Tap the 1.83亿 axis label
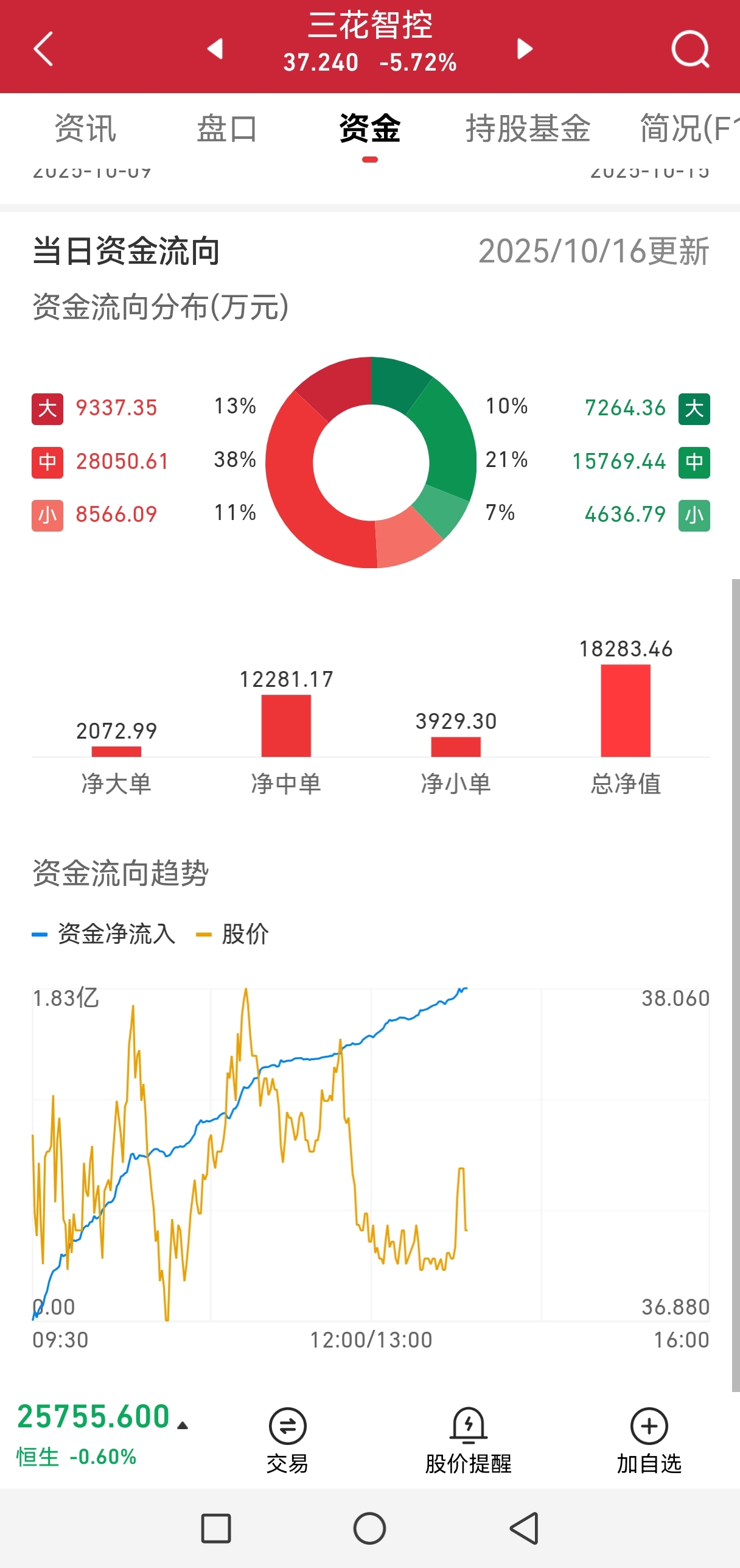The width and height of the screenshot is (740, 1568). point(66,999)
